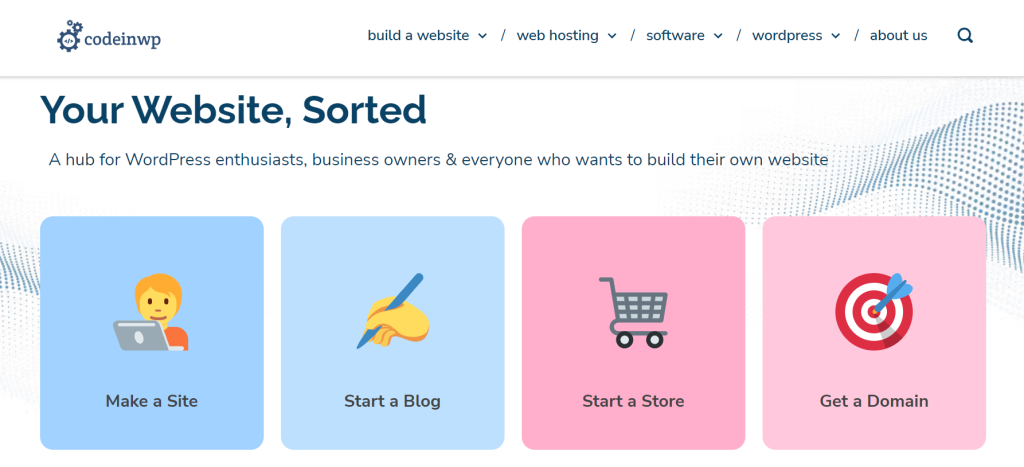Click the Get a Domain label
Screen dimensions: 1024x467
point(874,400)
